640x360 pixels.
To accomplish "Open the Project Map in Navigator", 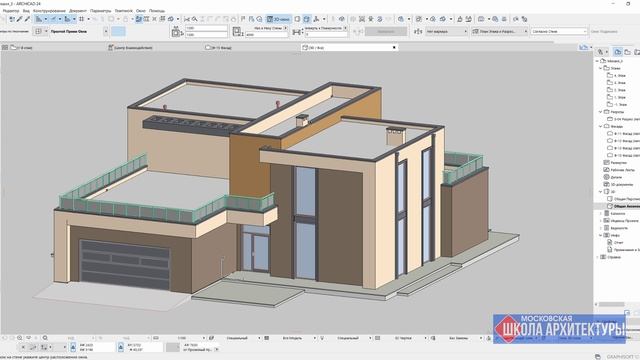I will point(618,52).
